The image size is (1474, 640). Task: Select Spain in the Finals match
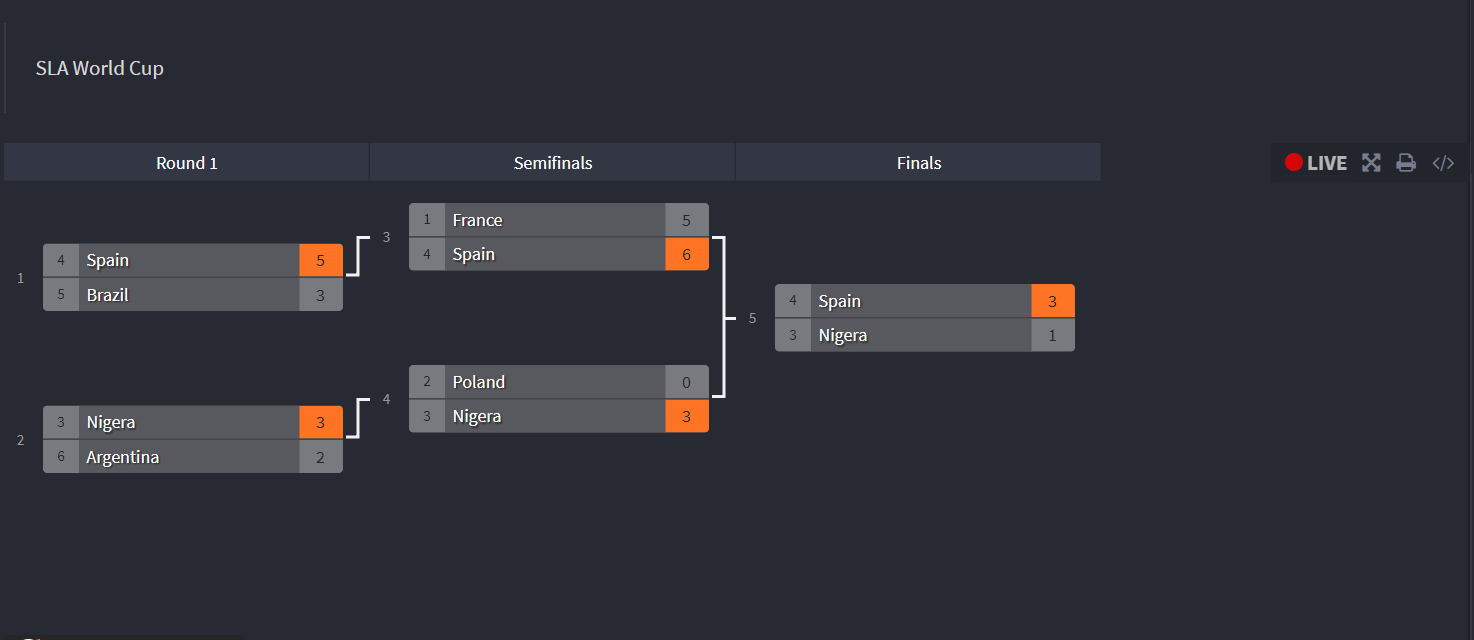pos(840,301)
